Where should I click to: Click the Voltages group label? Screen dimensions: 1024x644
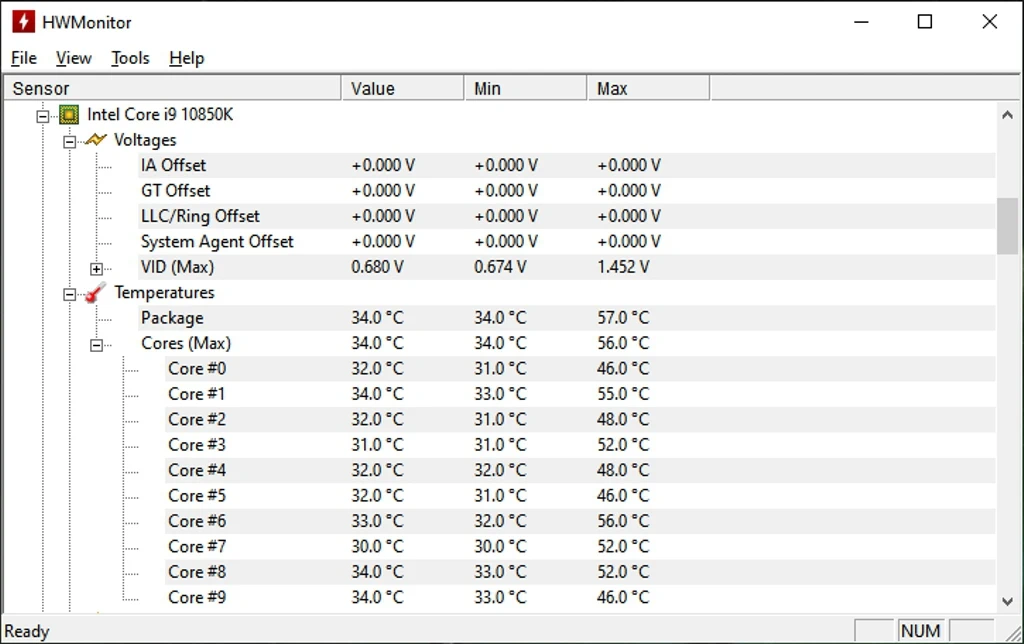pos(145,140)
